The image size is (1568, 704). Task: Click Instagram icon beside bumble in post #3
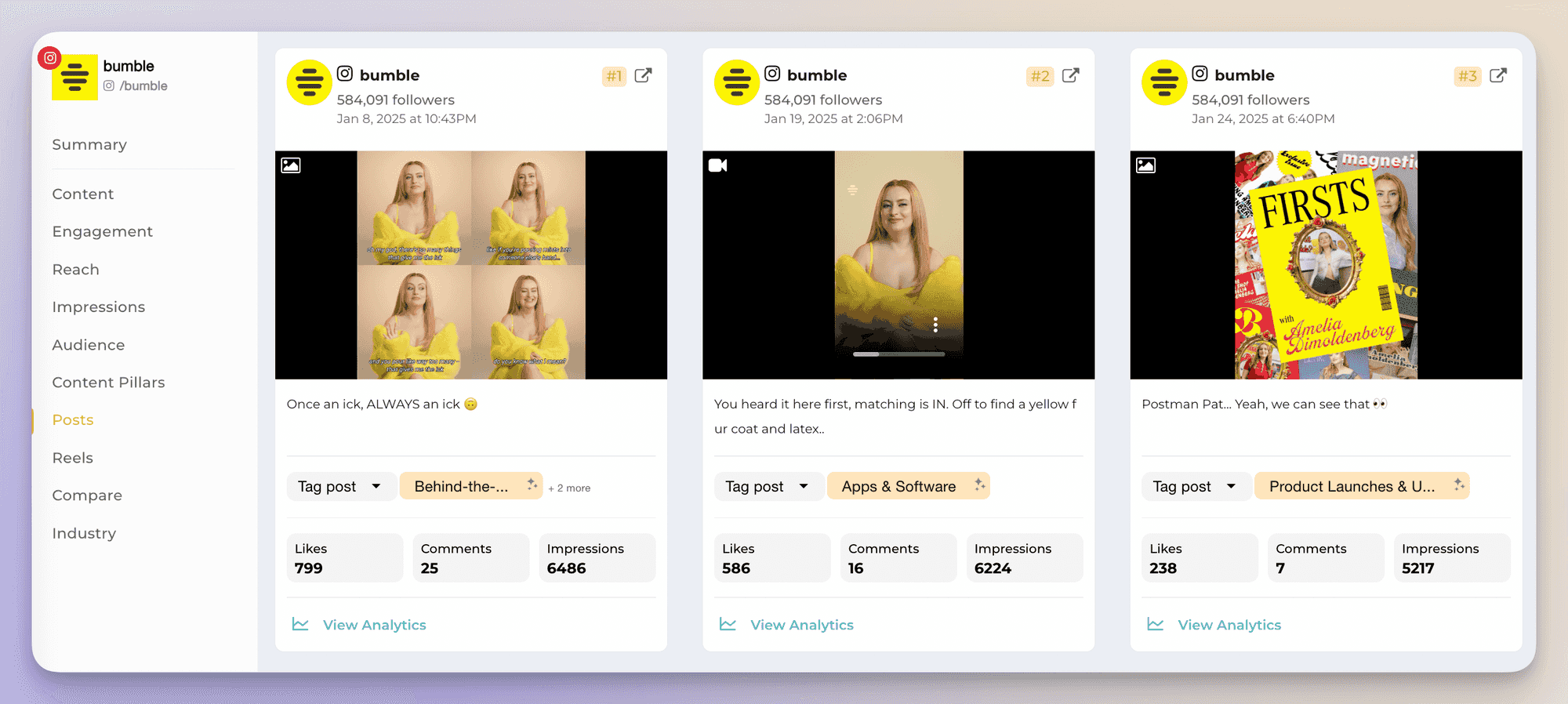click(1200, 74)
